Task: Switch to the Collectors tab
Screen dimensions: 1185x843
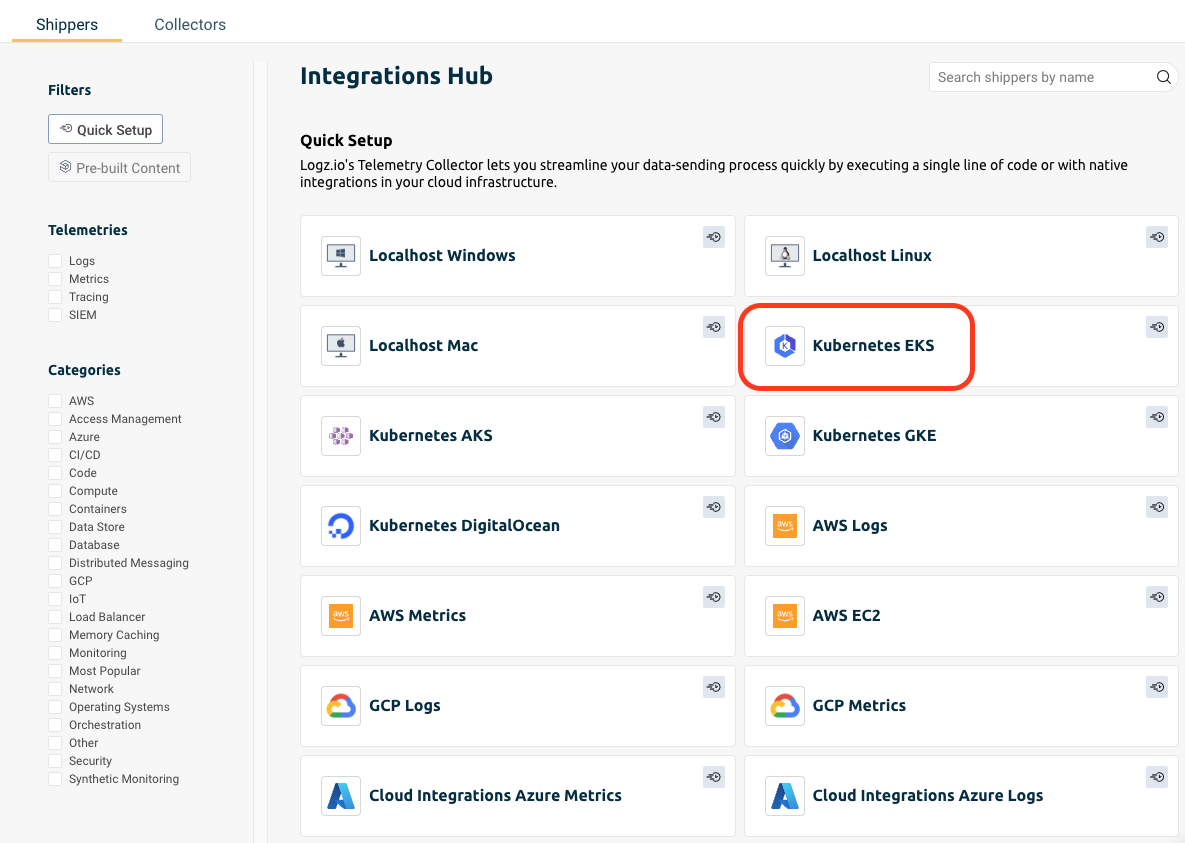Action: tap(190, 24)
